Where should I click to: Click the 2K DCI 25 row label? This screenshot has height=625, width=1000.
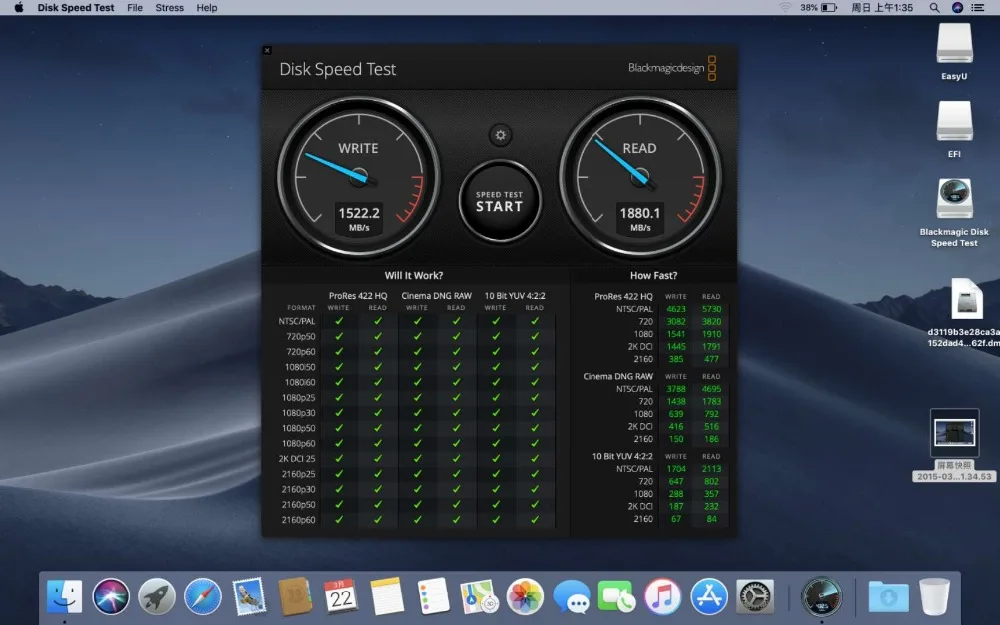[297, 459]
